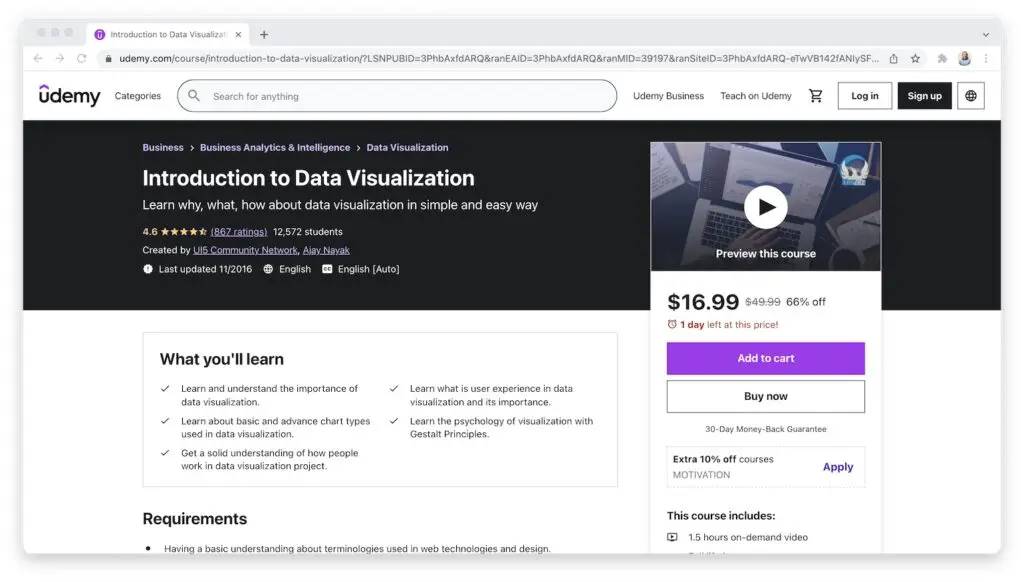Viewport: 1024px width, 582px height.
Task: Open Ajay Nayak instructor page
Action: [326, 250]
